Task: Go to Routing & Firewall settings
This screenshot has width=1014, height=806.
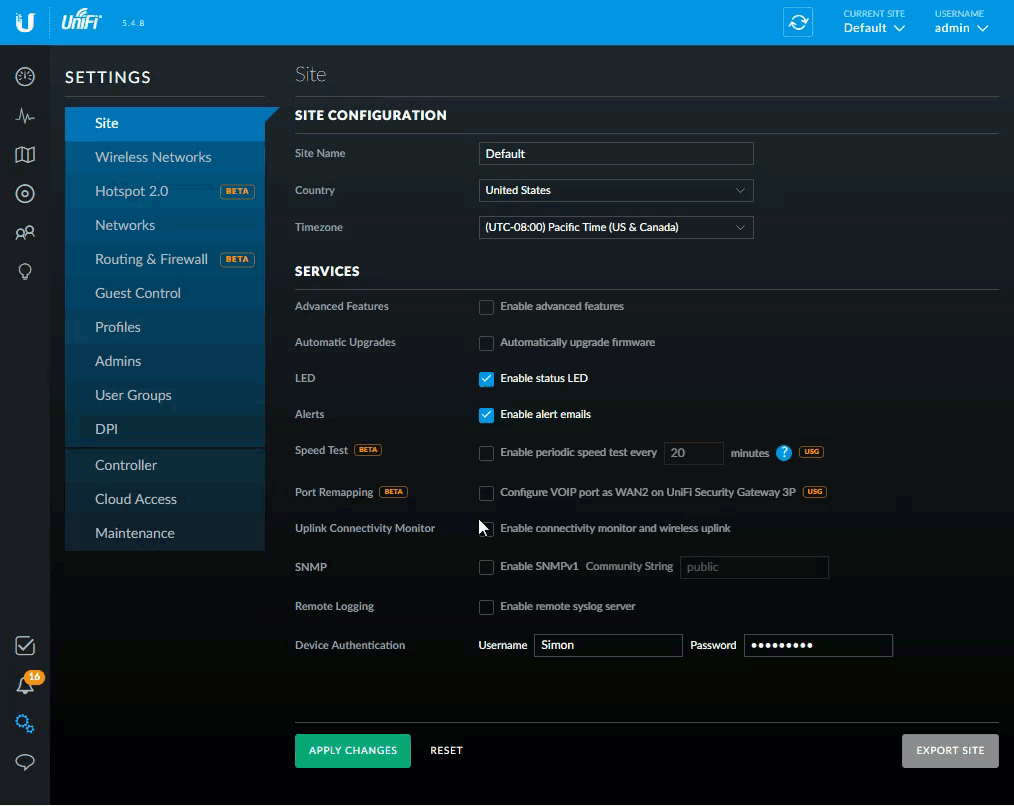Action: (151, 259)
